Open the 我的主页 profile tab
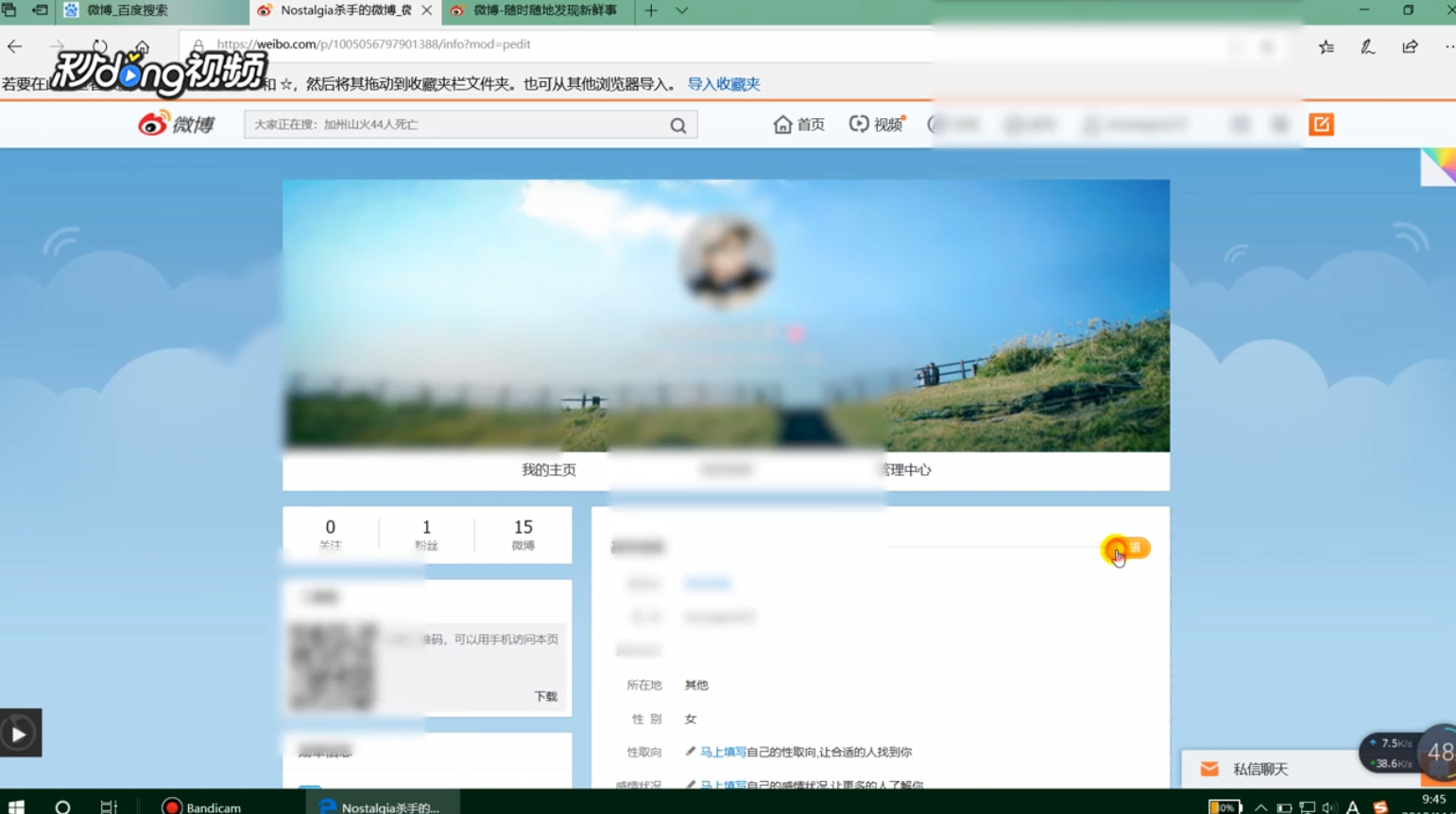 click(549, 470)
